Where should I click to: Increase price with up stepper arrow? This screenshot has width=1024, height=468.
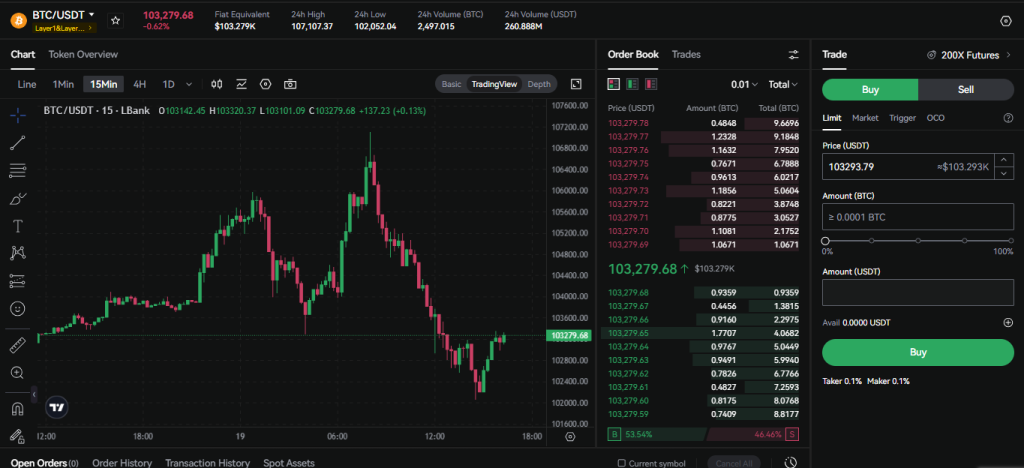point(1004,161)
